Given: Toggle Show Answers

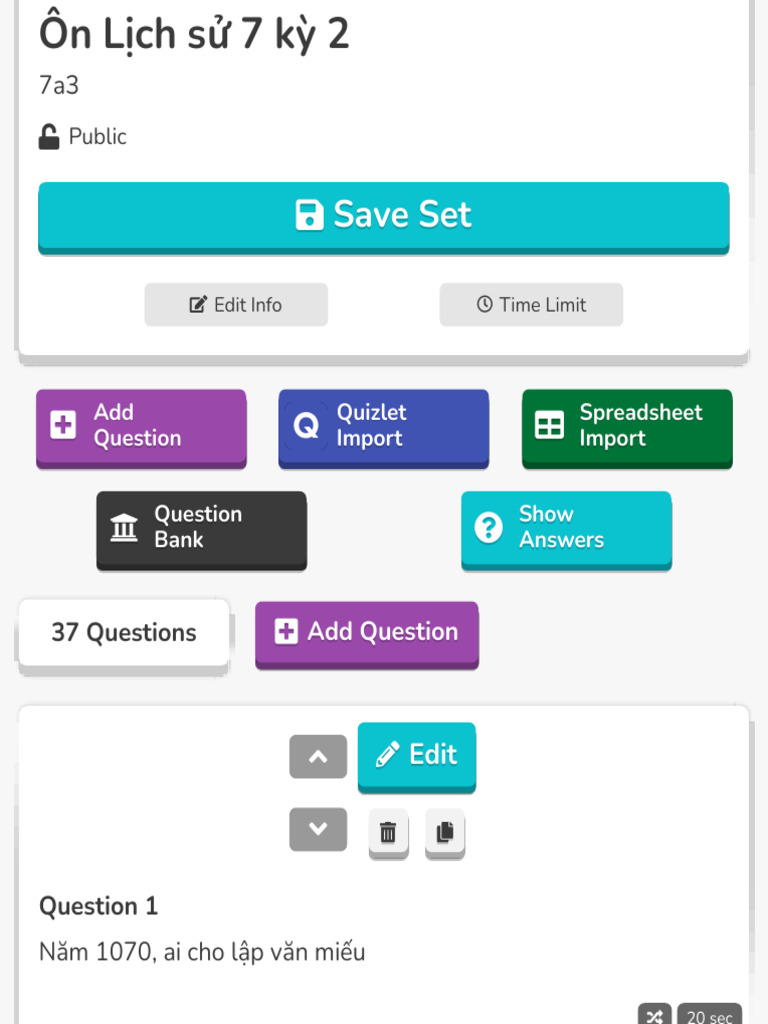Looking at the screenshot, I should click(566, 528).
